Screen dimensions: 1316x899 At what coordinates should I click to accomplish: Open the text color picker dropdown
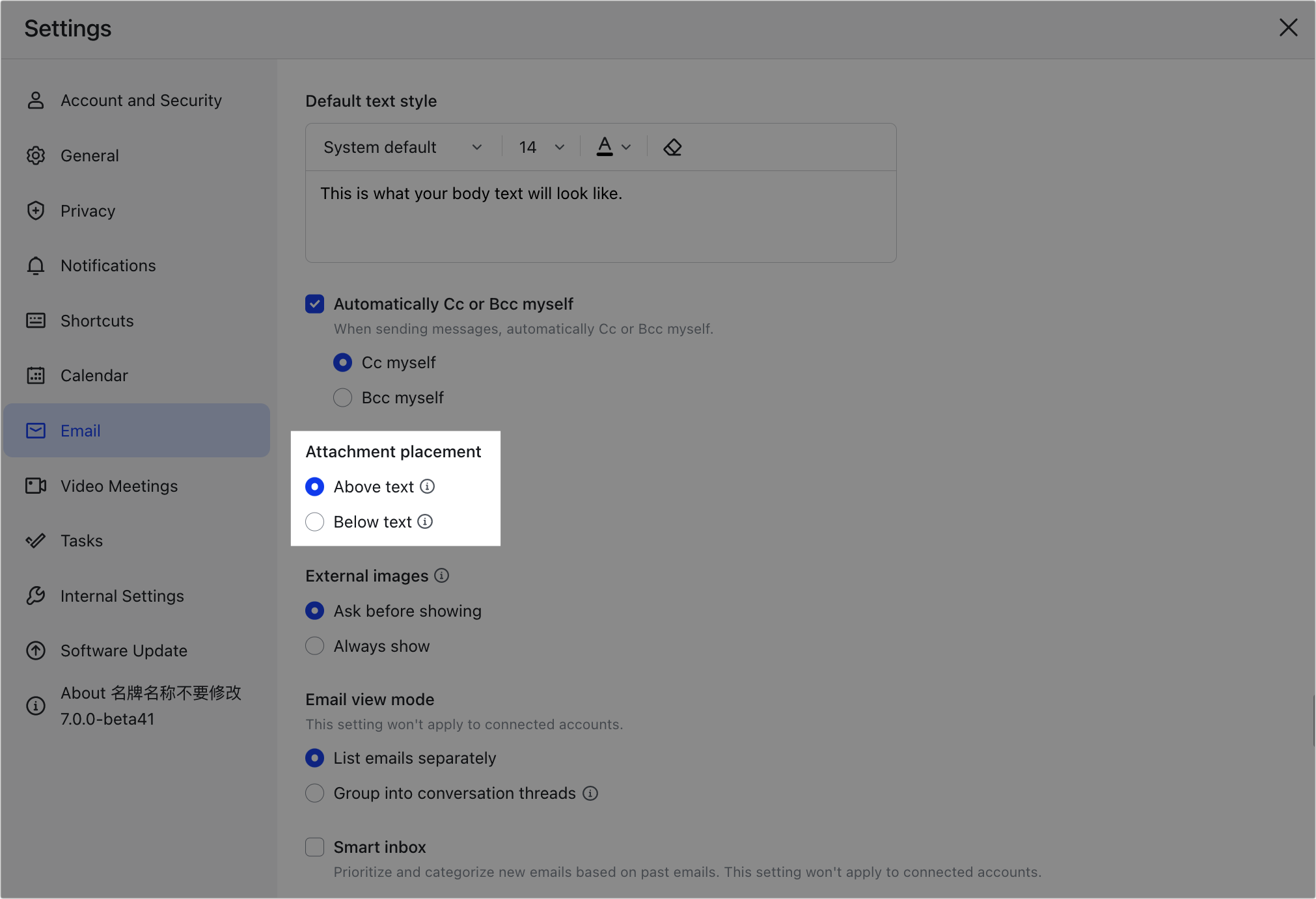point(626,147)
